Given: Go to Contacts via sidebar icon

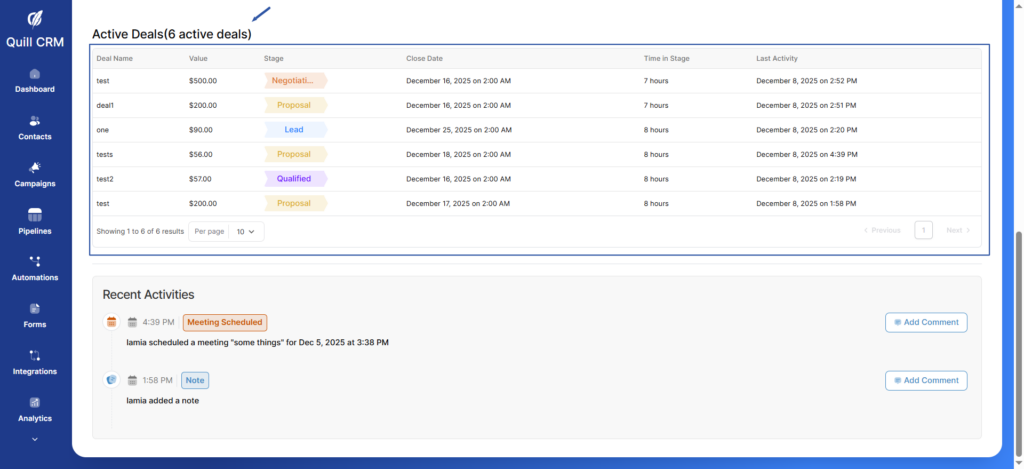Looking at the screenshot, I should pos(35,121).
